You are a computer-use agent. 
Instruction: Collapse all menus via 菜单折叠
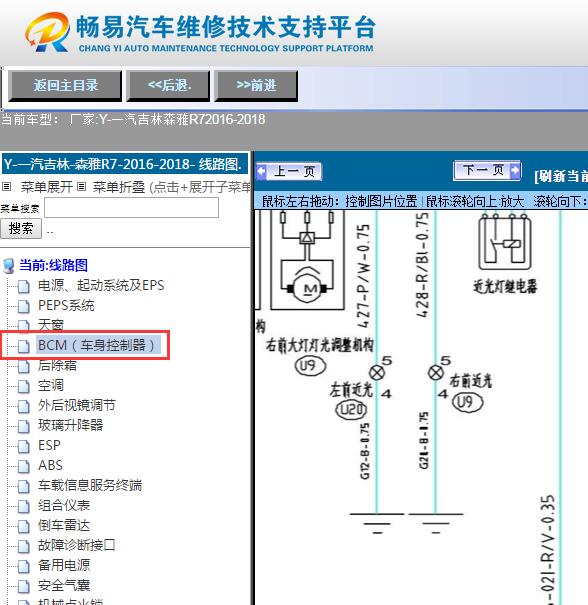pos(119,187)
